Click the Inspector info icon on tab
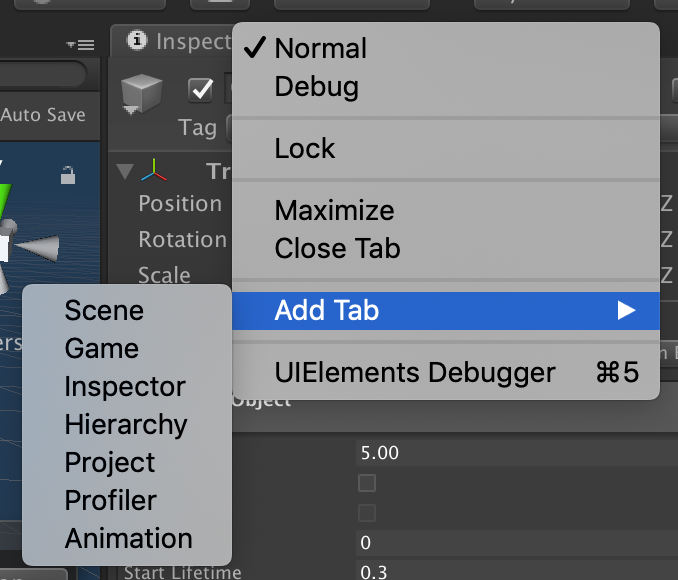This screenshot has width=678, height=580. pyautogui.click(x=137, y=41)
